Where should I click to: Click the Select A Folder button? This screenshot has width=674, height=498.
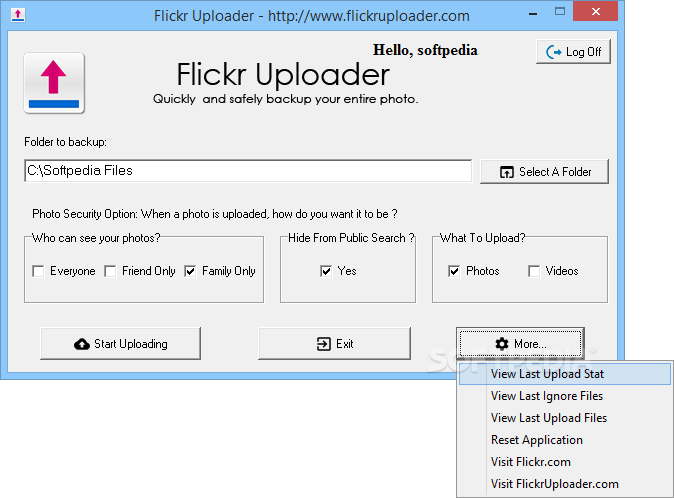click(x=544, y=171)
